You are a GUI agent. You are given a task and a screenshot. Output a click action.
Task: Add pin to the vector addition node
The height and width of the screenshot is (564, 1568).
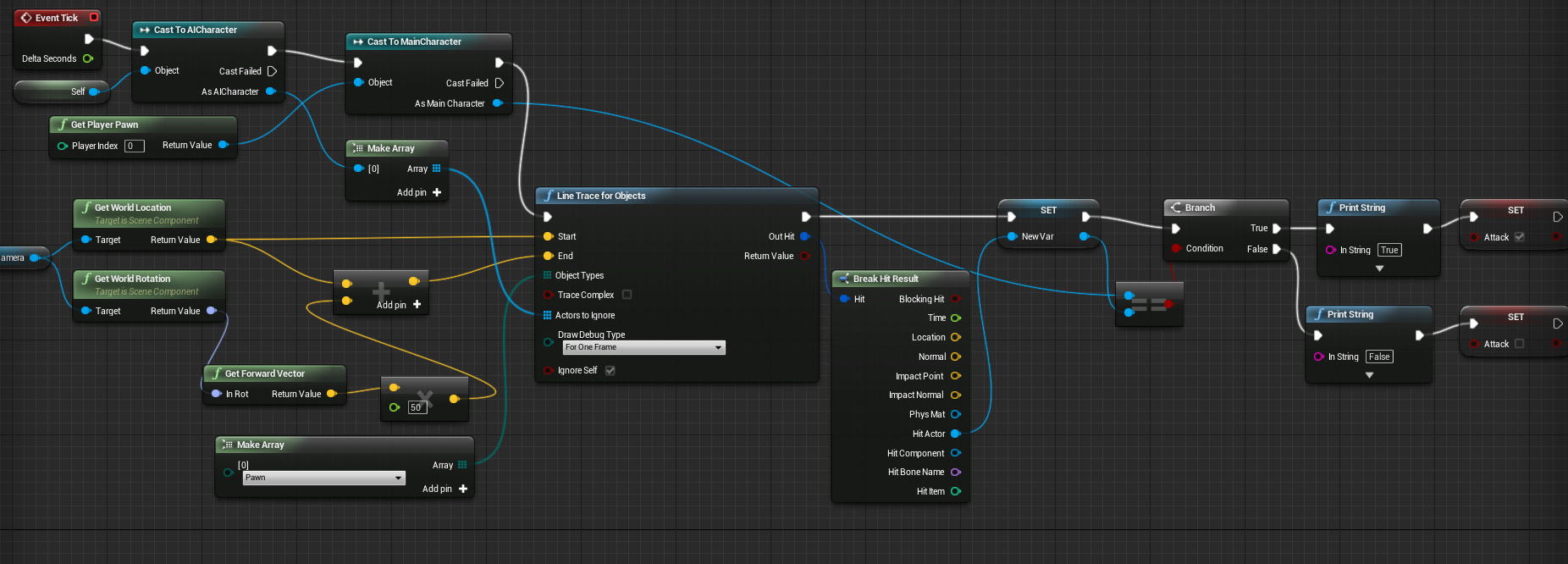(x=399, y=305)
